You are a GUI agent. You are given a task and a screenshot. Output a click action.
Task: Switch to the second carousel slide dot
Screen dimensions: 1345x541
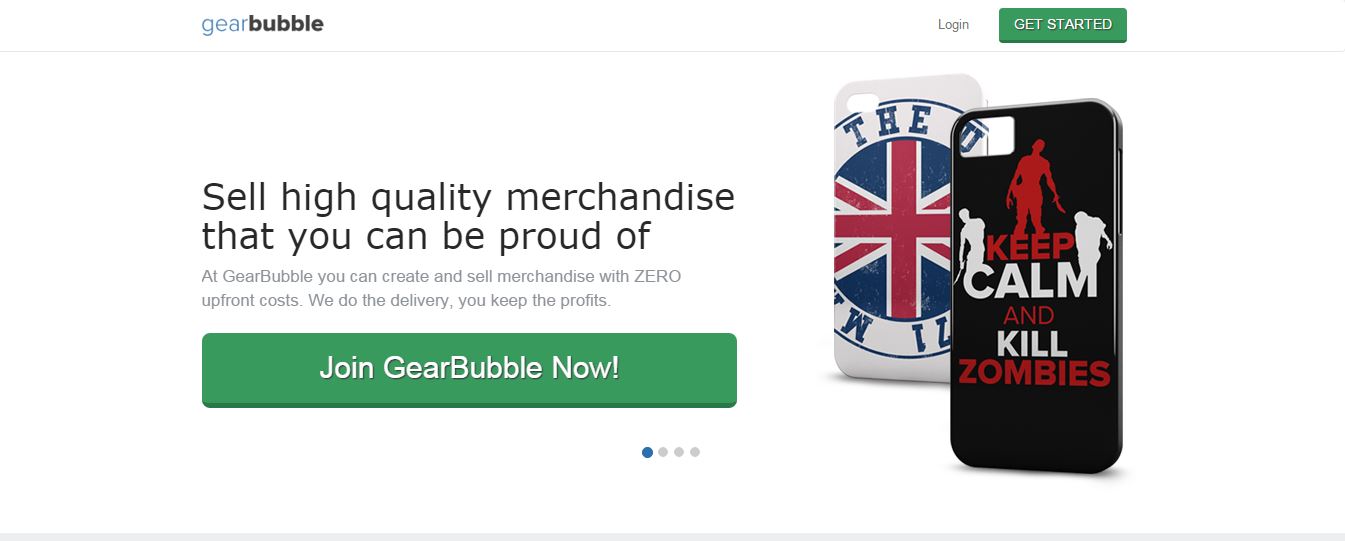(663, 452)
